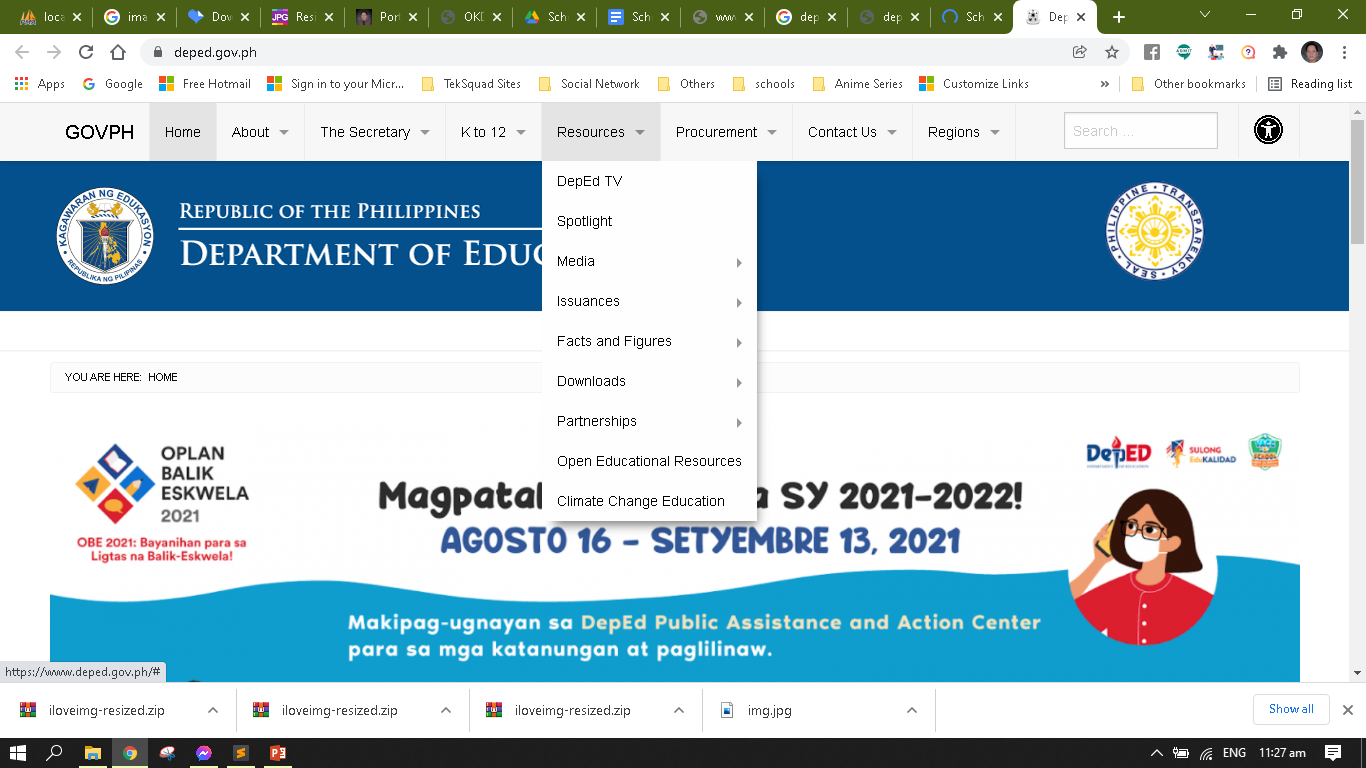This screenshot has width=1366, height=768.
Task: Open the schools bookmarks folder
Action: point(765,84)
